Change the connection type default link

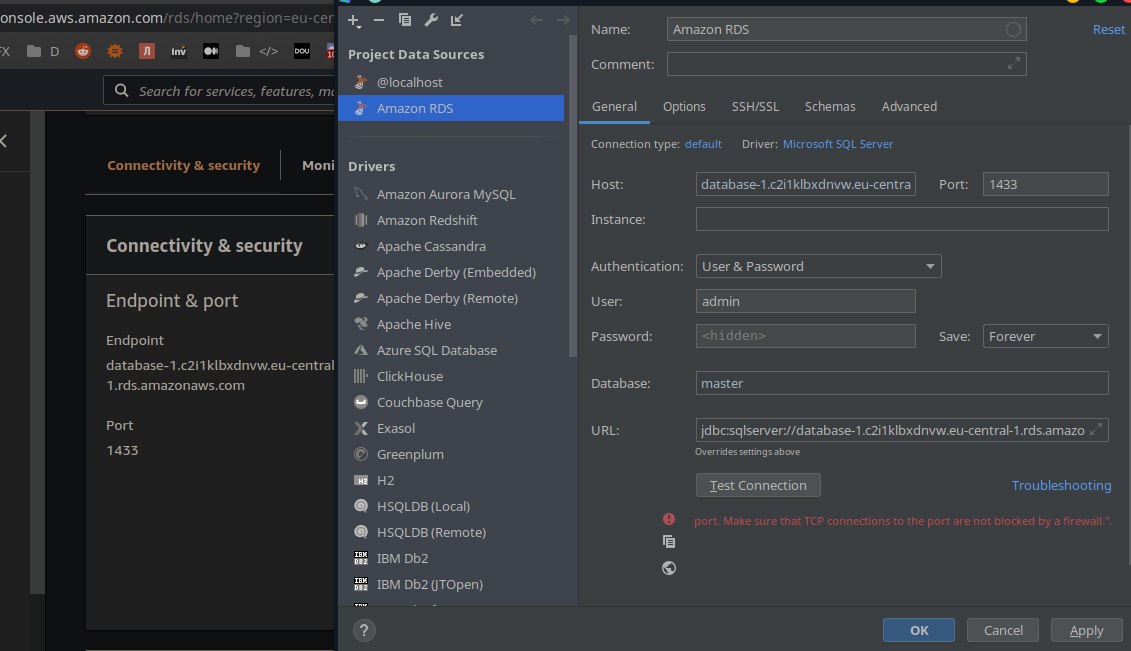click(703, 144)
